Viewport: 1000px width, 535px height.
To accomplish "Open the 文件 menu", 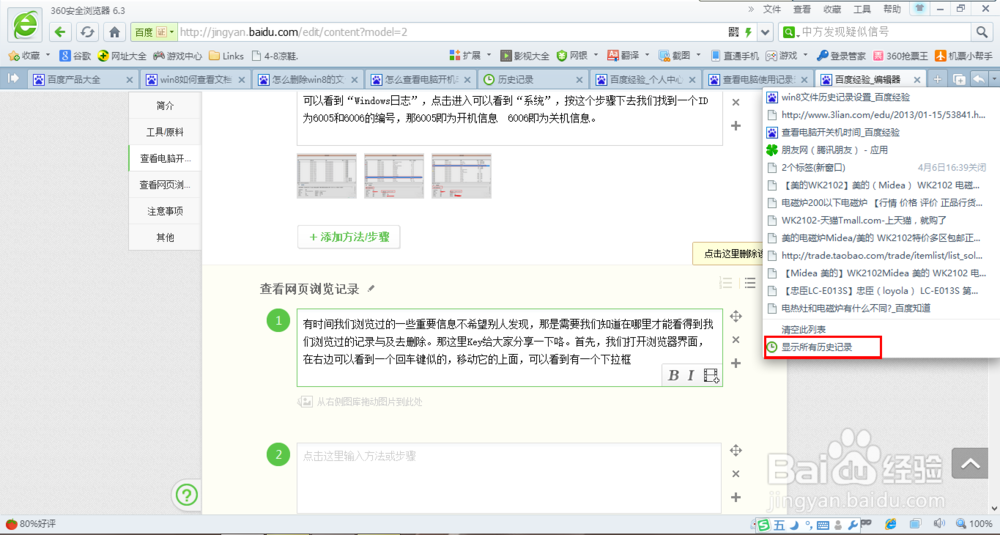I will click(772, 10).
